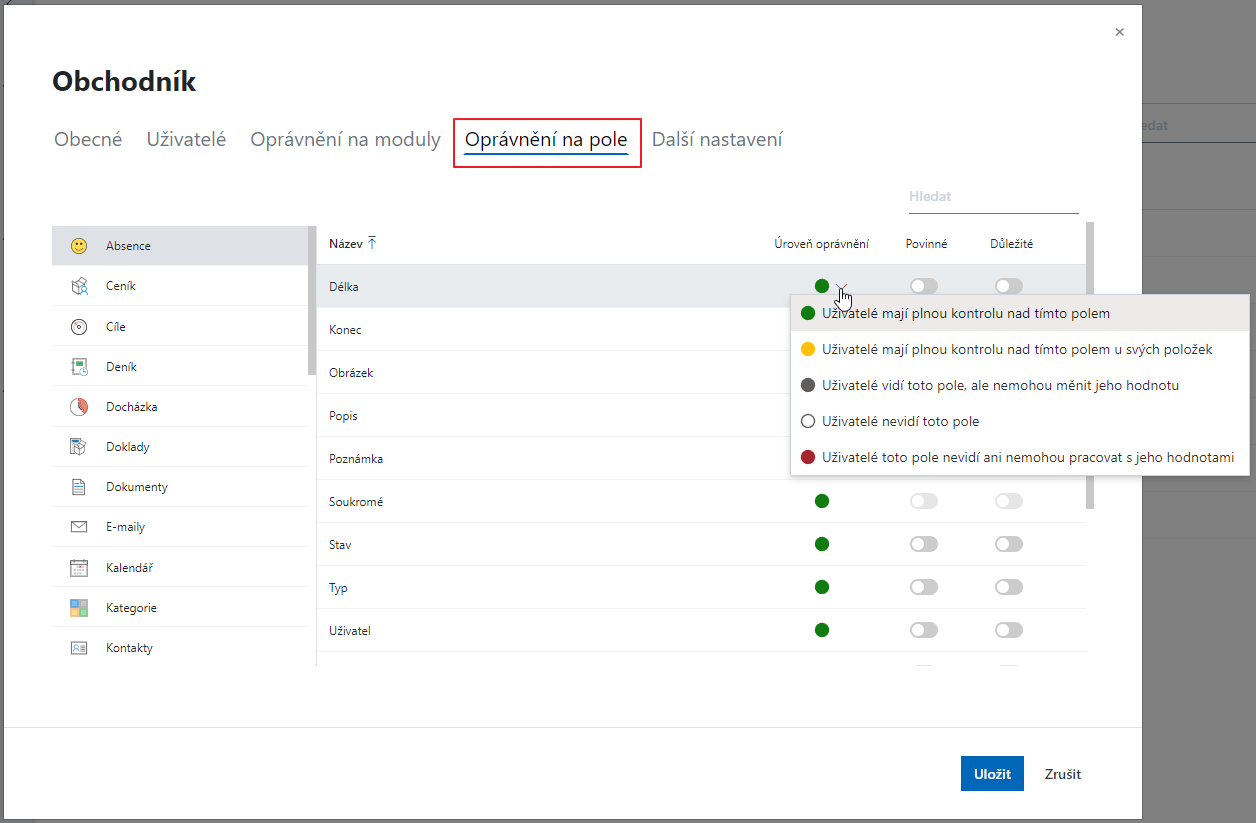This screenshot has height=823, width=1256.
Task: Select the Kalendář calendar icon
Action: 79,568
